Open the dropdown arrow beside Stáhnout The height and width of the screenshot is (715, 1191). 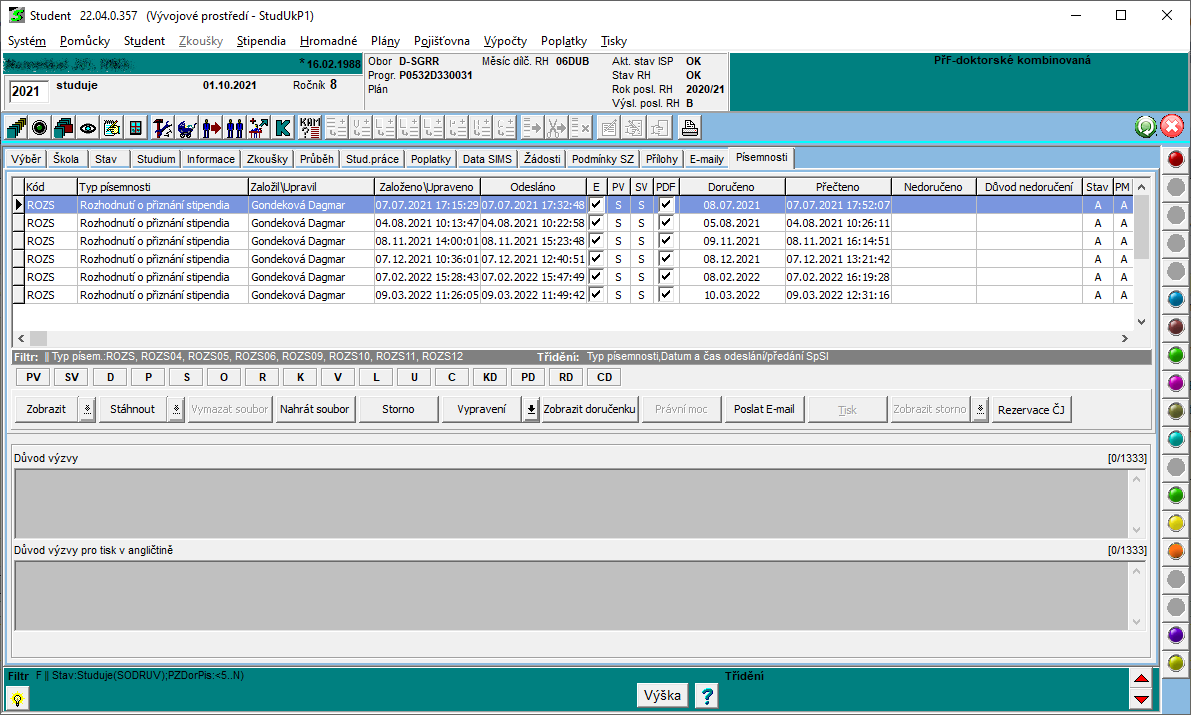click(x=176, y=409)
